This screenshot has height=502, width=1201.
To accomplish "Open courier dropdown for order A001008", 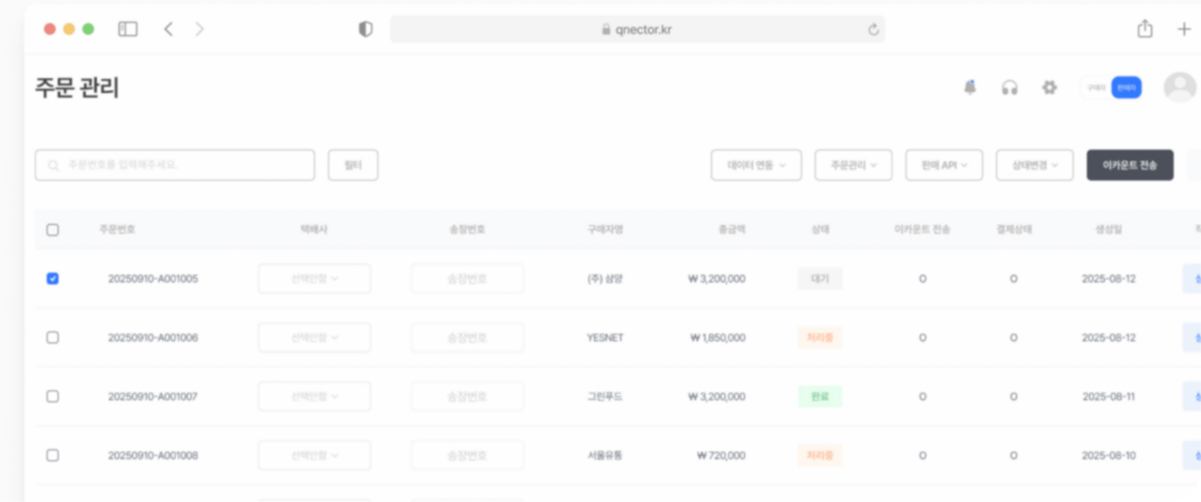I will click(x=314, y=455).
